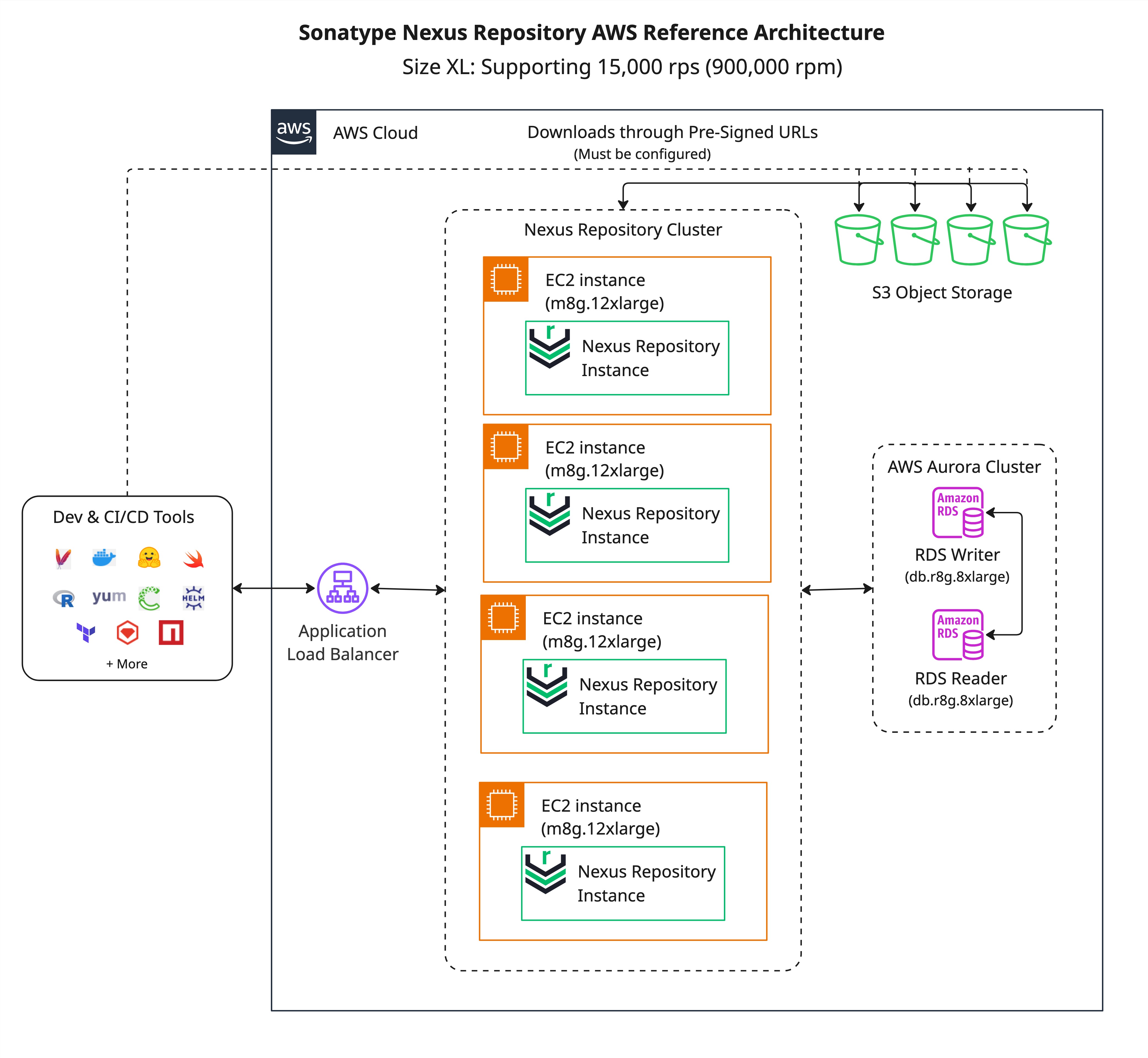1148x1058 pixels.
Task: Click the '+ More' label under tool icons
Action: [x=126, y=664]
